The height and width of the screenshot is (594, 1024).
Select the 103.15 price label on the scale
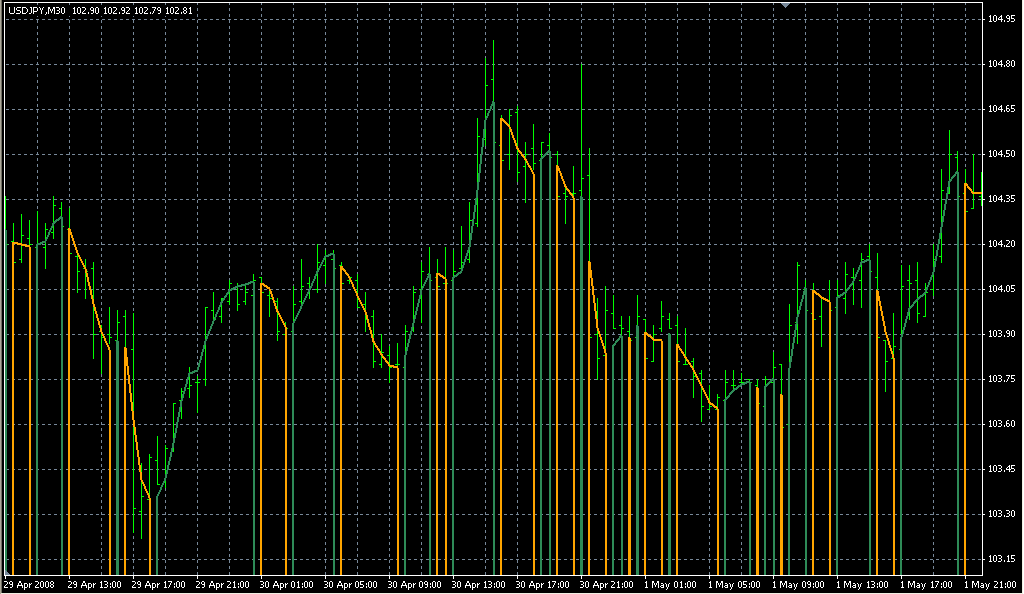[1001, 559]
